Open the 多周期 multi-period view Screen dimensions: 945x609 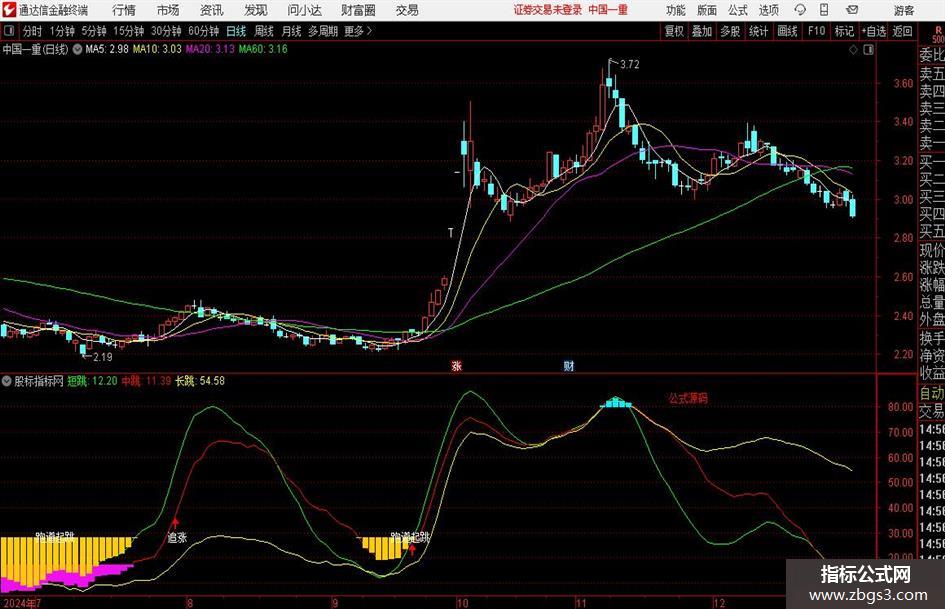[x=323, y=31]
